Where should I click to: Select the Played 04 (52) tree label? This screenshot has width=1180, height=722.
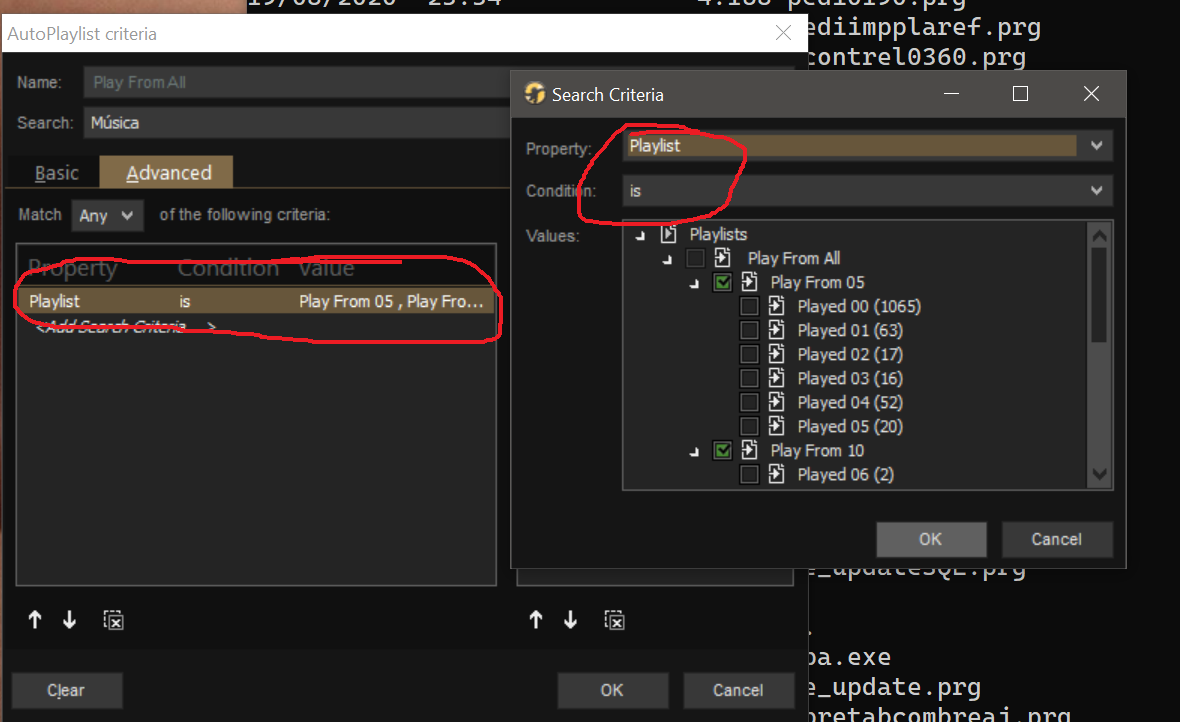(x=850, y=403)
